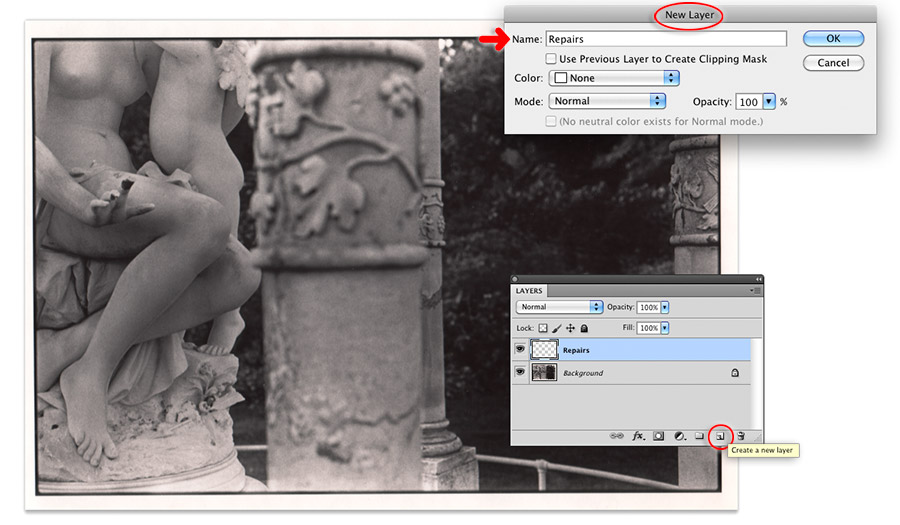
Task: Click the Add layer style fx icon
Action: [639, 436]
